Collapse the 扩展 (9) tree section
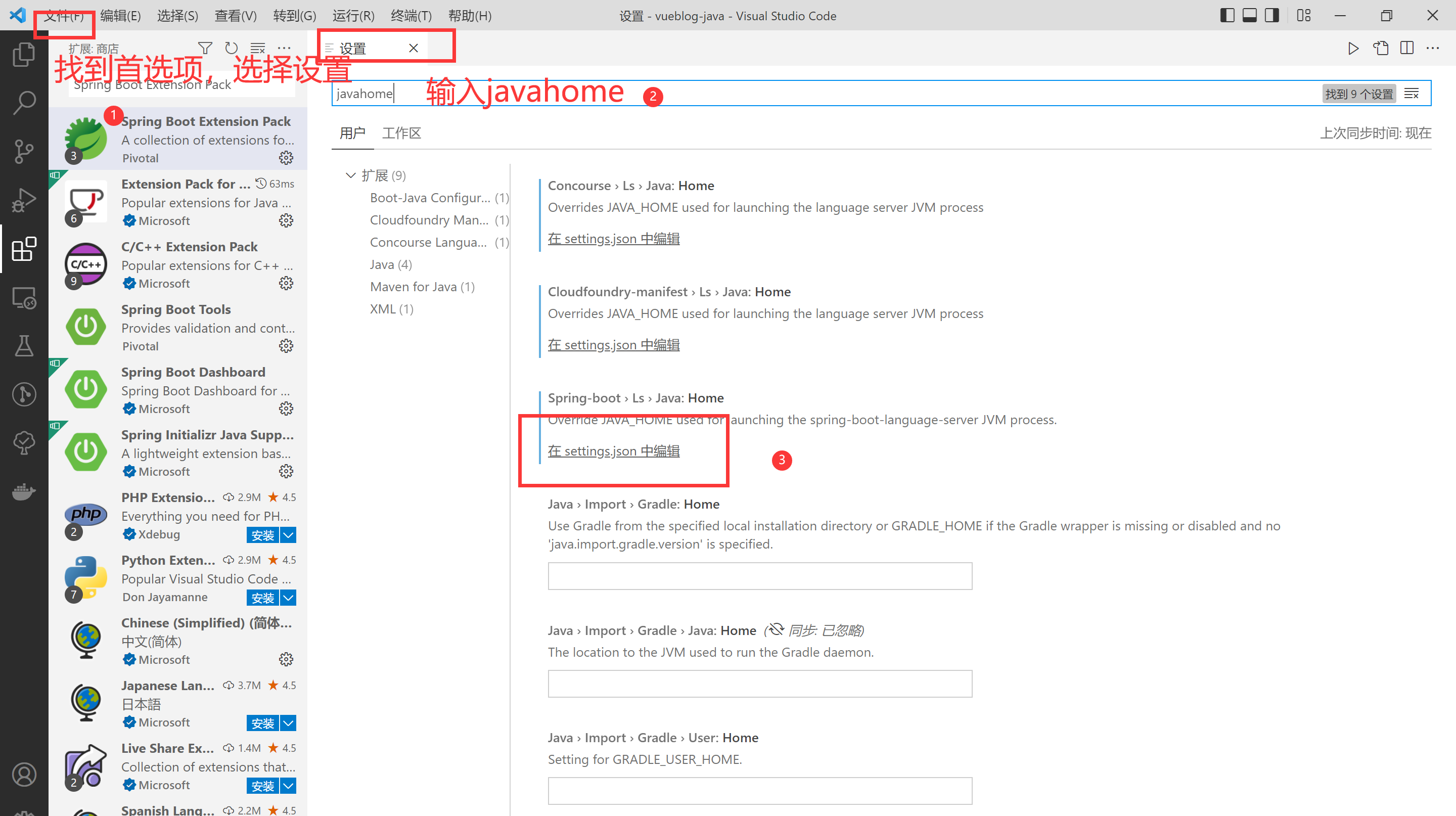The width and height of the screenshot is (1456, 816). 350,175
